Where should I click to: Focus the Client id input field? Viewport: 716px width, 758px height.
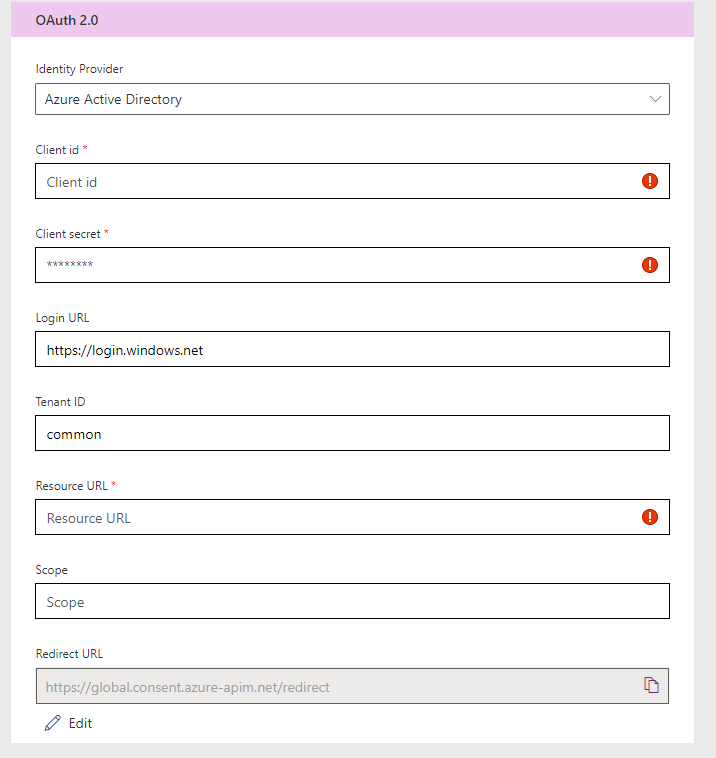352,181
